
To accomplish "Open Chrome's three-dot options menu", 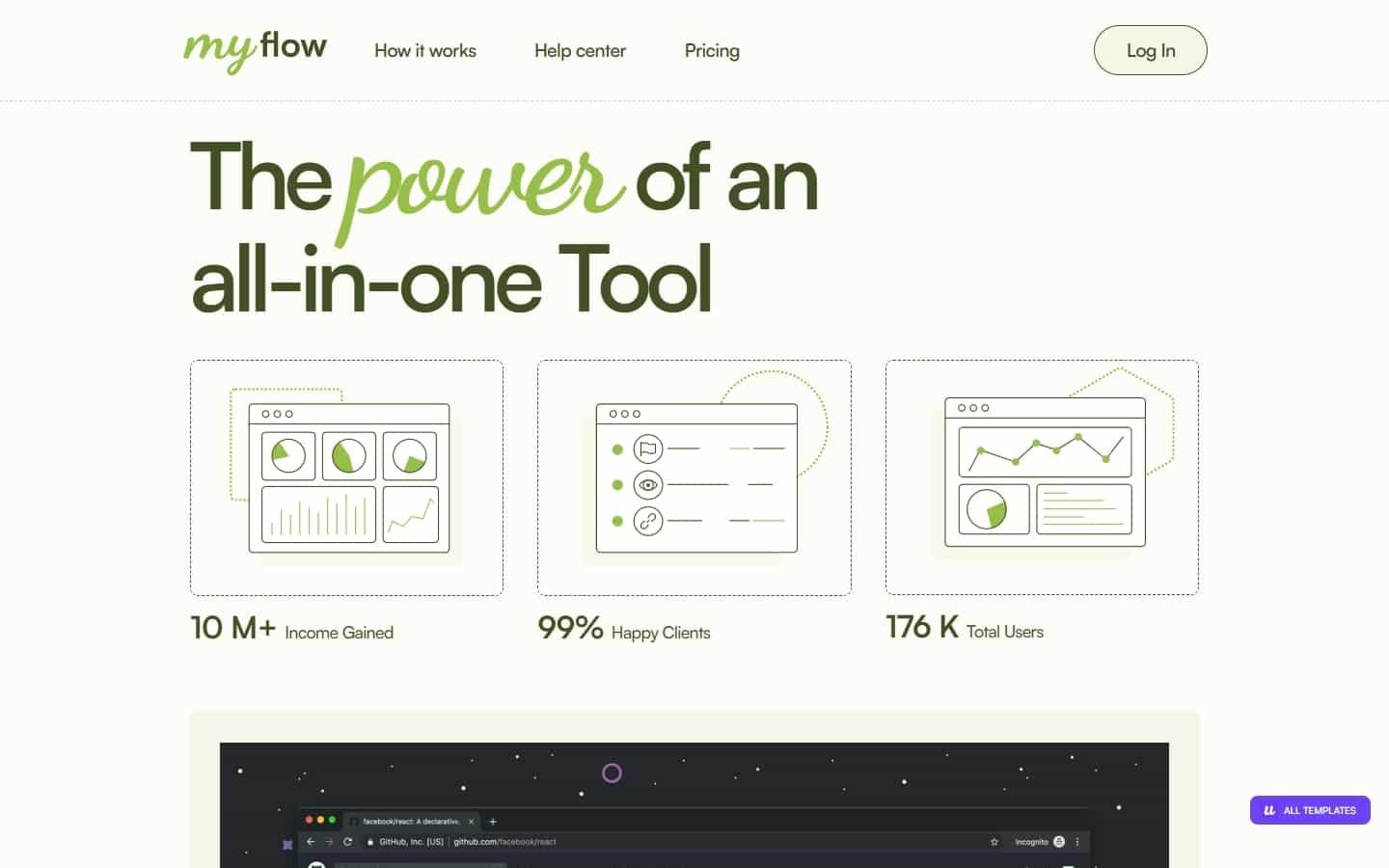I will pyautogui.click(x=1076, y=842).
